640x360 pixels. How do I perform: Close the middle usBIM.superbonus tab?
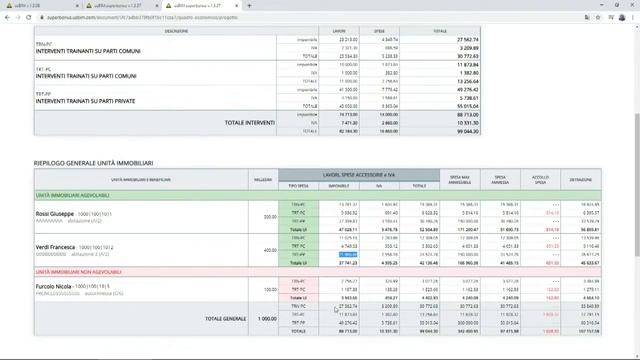coord(157,6)
